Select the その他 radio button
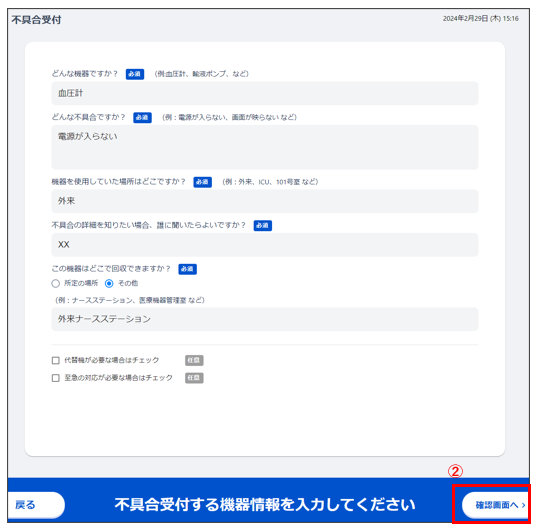The height and width of the screenshot is (529, 540). (x=109, y=283)
